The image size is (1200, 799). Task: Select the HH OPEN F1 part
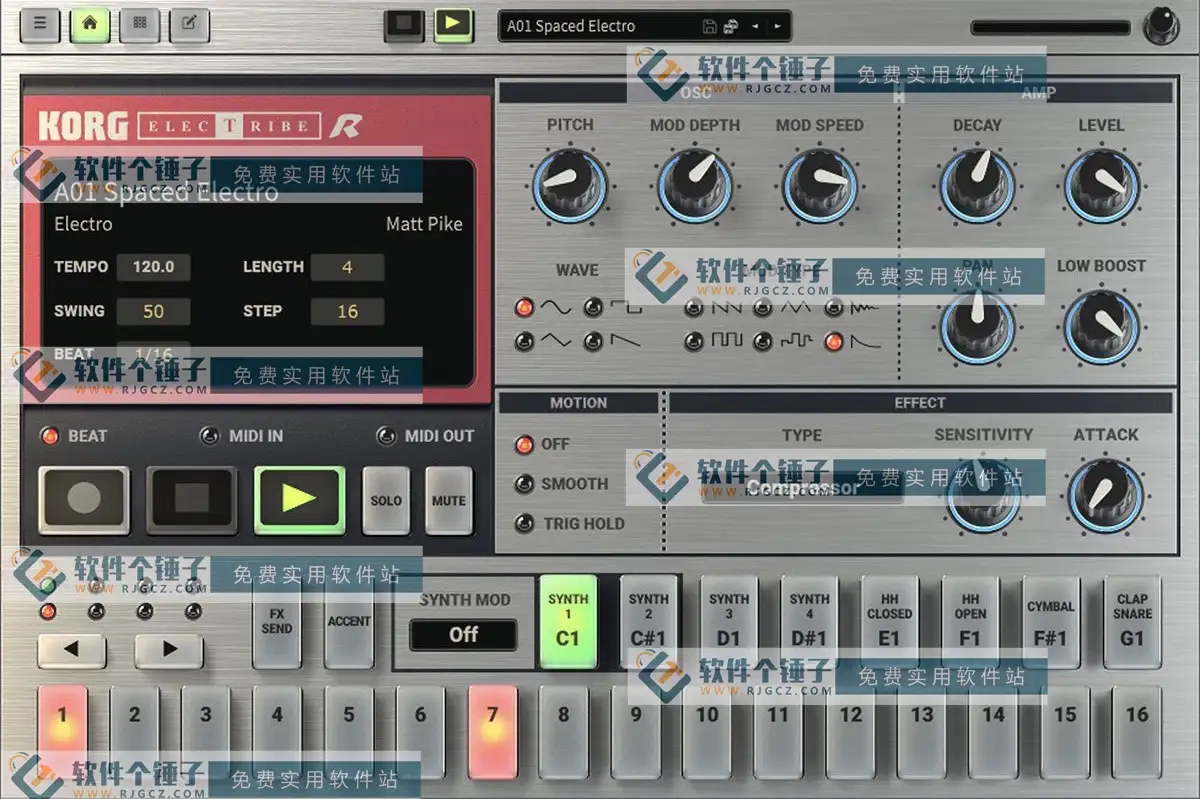[970, 621]
